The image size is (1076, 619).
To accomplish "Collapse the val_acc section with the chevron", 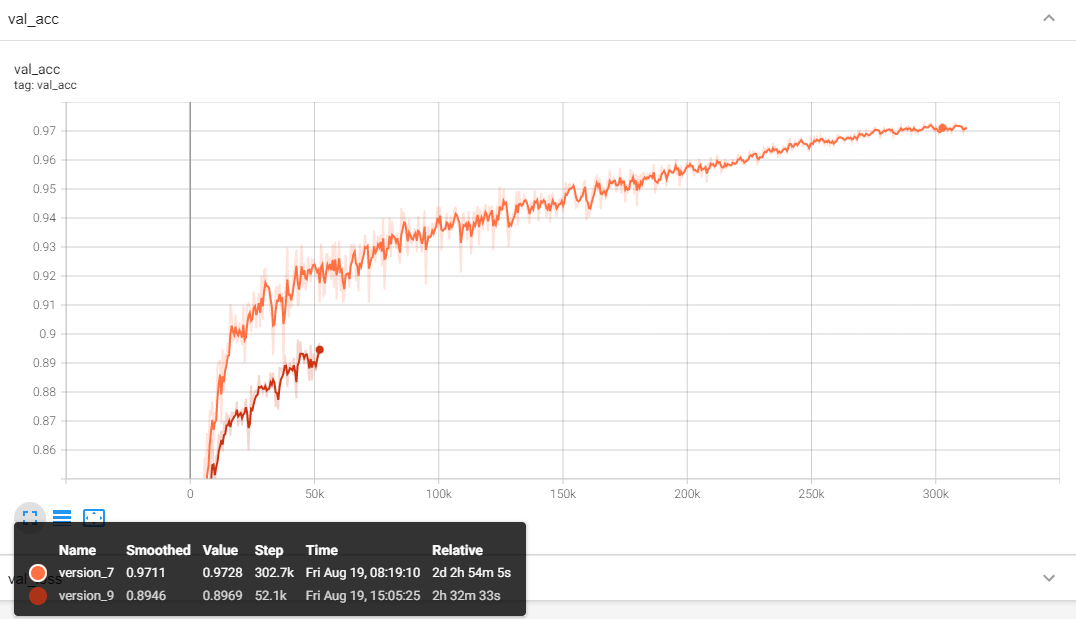I will point(1048,18).
